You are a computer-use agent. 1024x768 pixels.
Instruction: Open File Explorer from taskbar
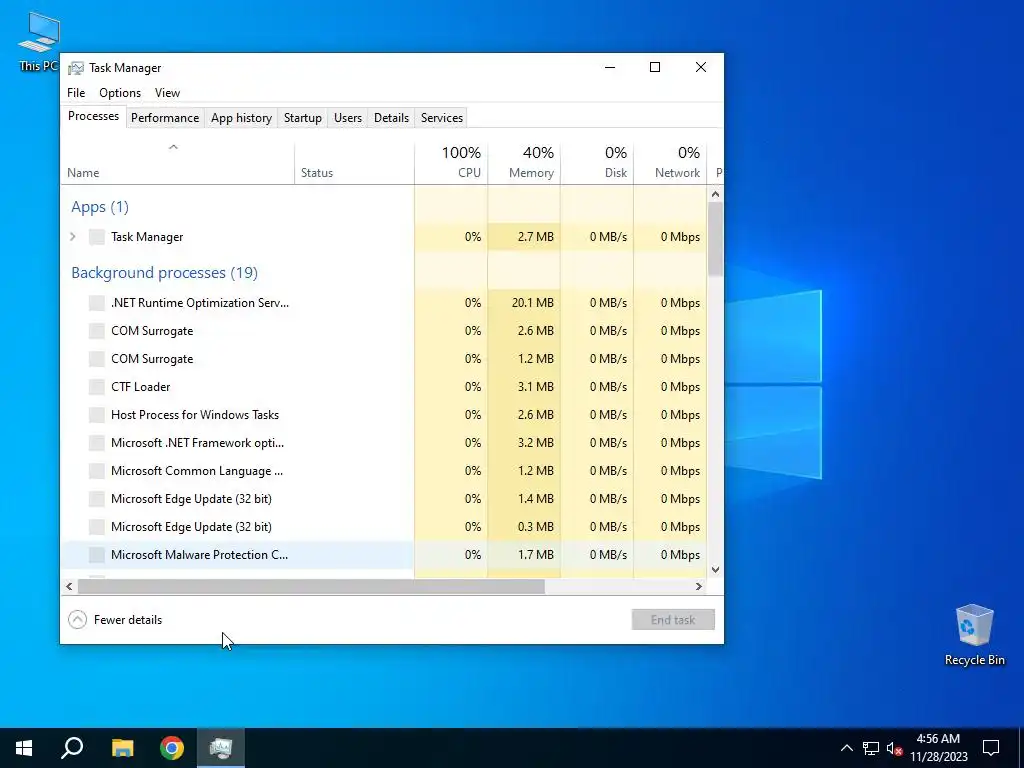tap(122, 748)
